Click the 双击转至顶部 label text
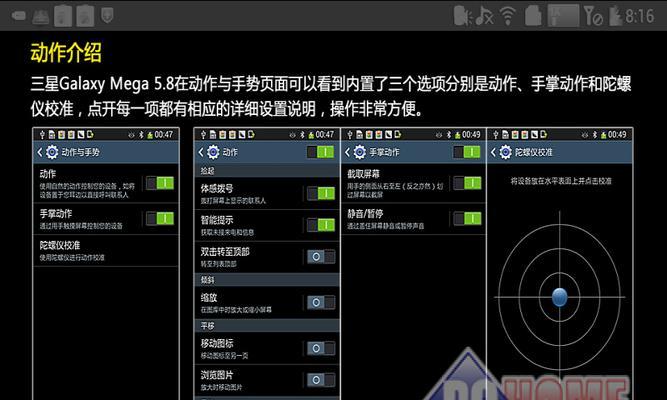Viewport: 667px width, 400px height. click(x=225, y=251)
